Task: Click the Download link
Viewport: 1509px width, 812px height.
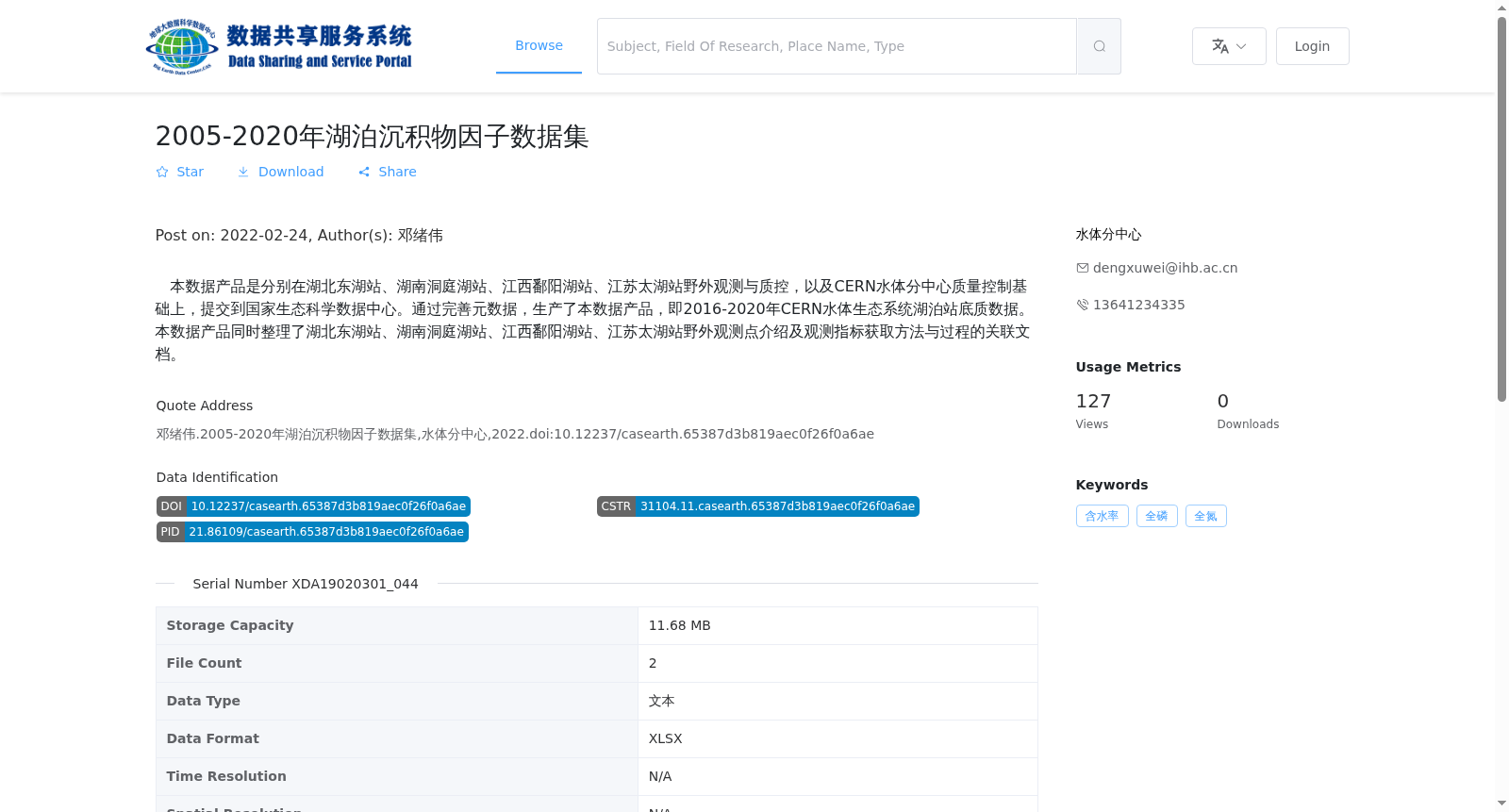Action: click(280, 172)
